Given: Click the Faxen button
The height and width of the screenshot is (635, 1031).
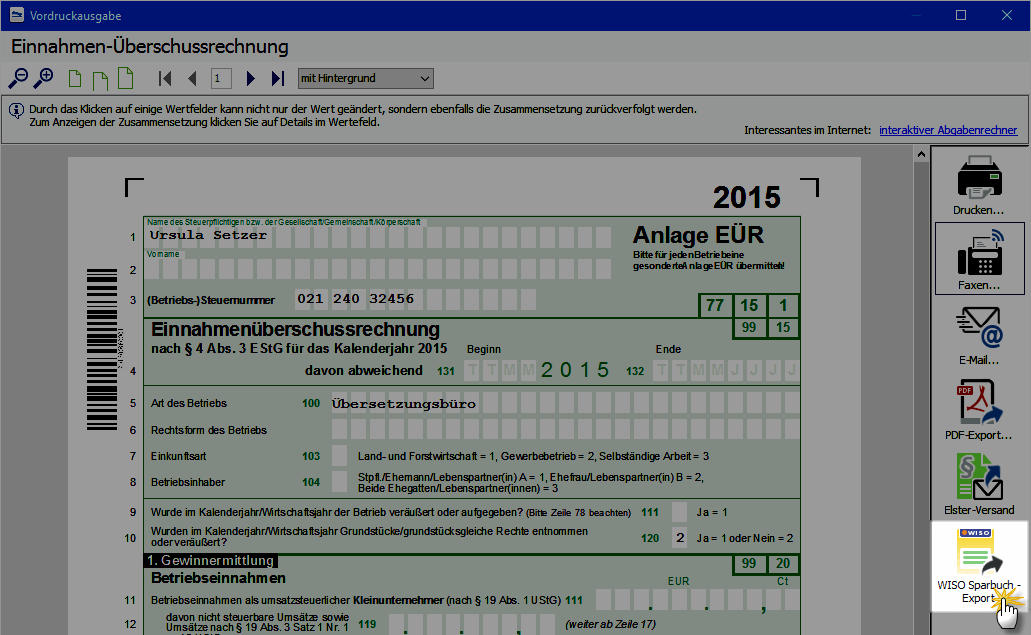Looking at the screenshot, I should [980, 258].
